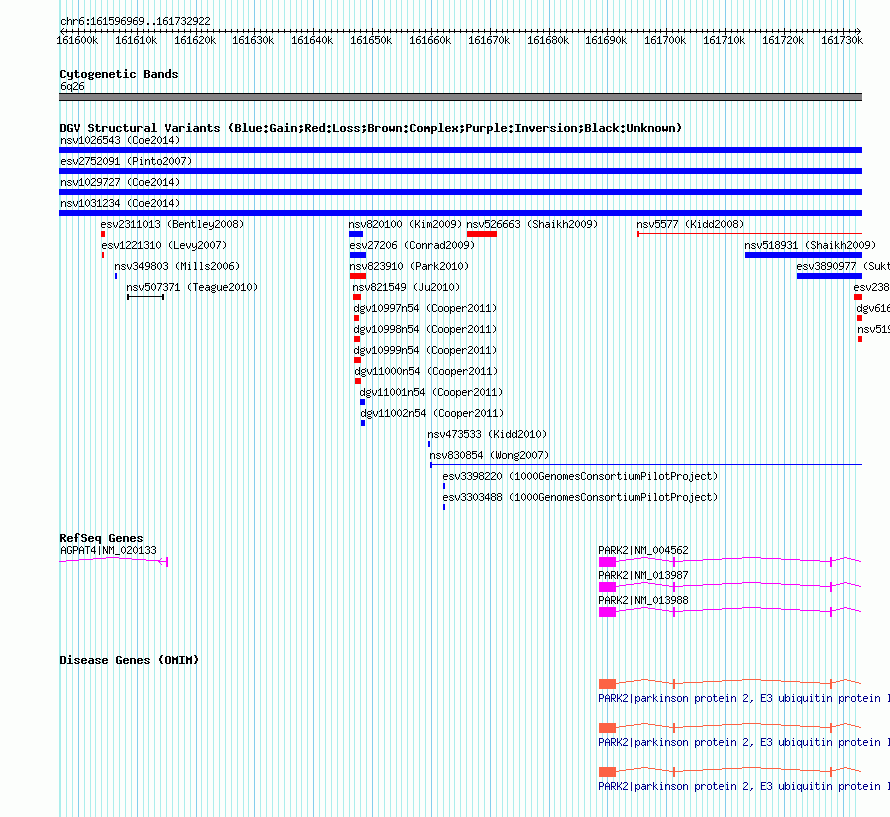Image resolution: width=890 pixels, height=817 pixels.
Task: Click esv3303488 1000GenomesConsortiumPilotProject label
Action: tap(580, 497)
